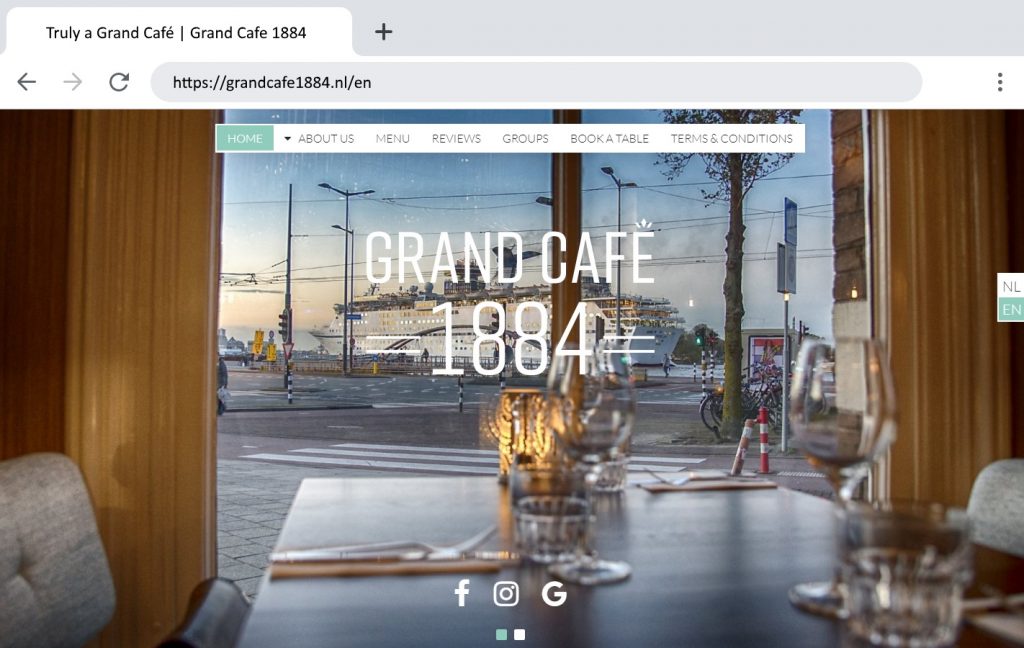The height and width of the screenshot is (648, 1024).
Task: Open the Facebook page icon
Action: coord(462,593)
